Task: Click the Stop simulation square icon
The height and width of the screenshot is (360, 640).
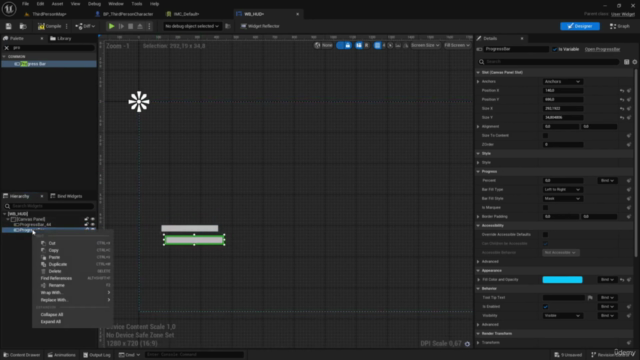Action: (131, 26)
